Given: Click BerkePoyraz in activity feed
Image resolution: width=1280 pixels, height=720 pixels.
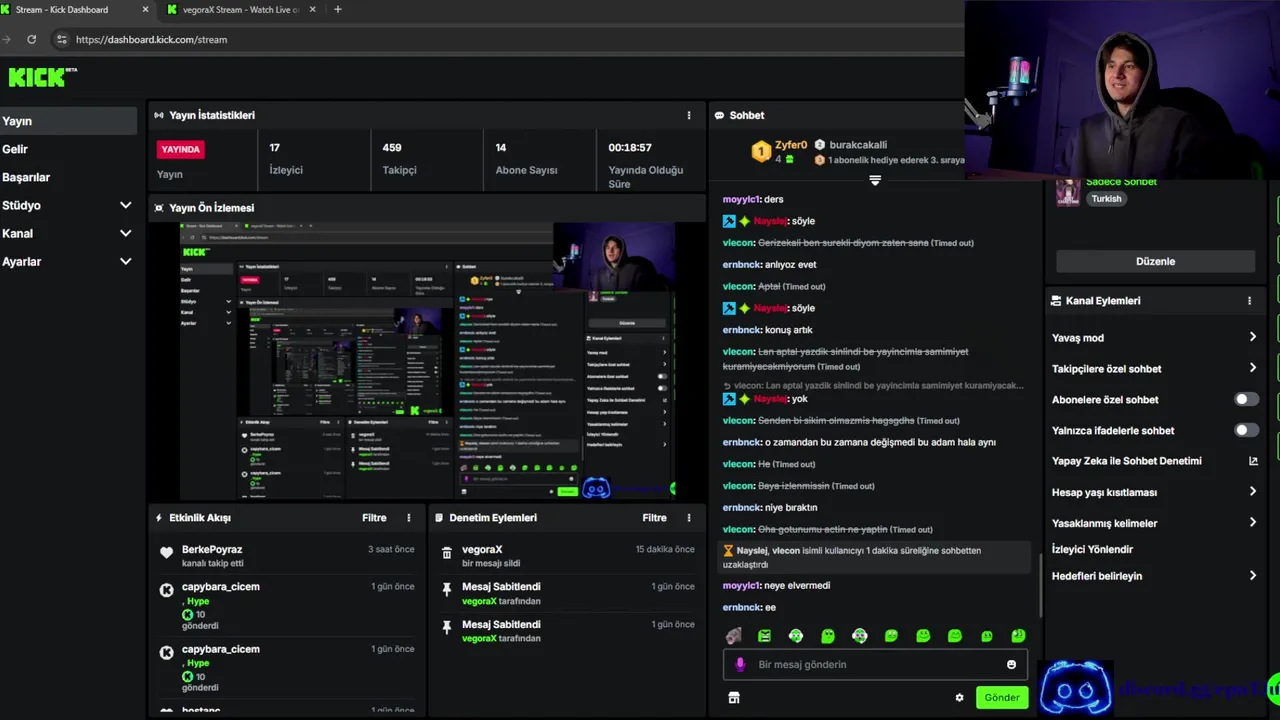Looking at the screenshot, I should tap(212, 549).
